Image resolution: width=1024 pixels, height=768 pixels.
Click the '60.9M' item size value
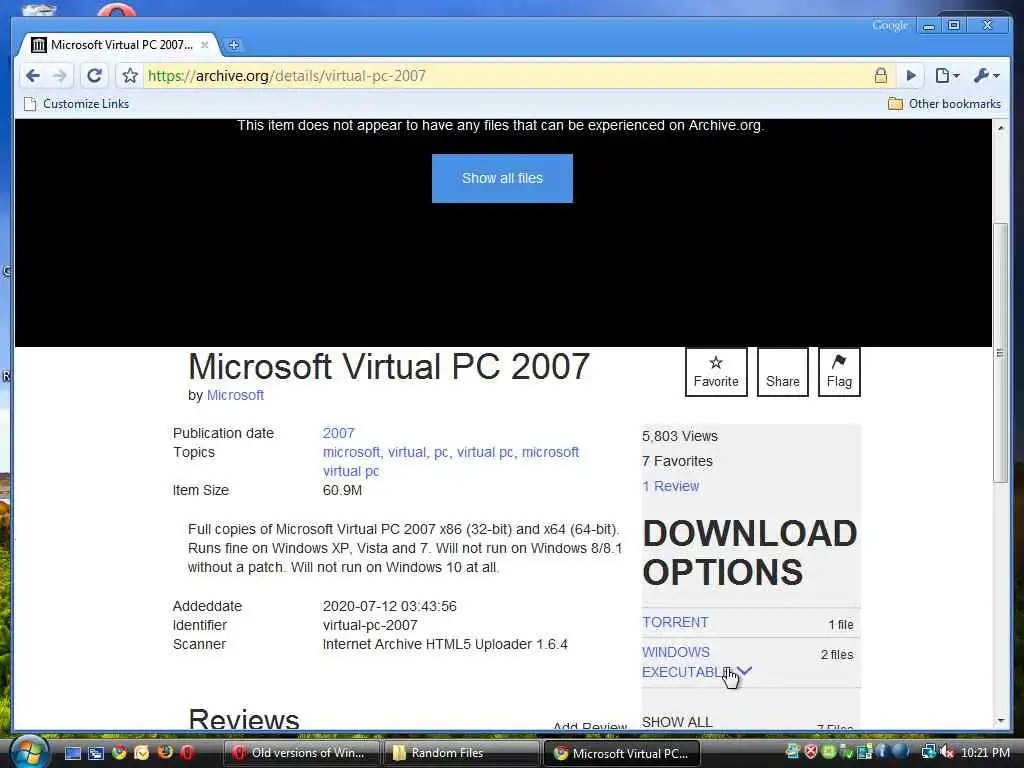[x=342, y=490]
